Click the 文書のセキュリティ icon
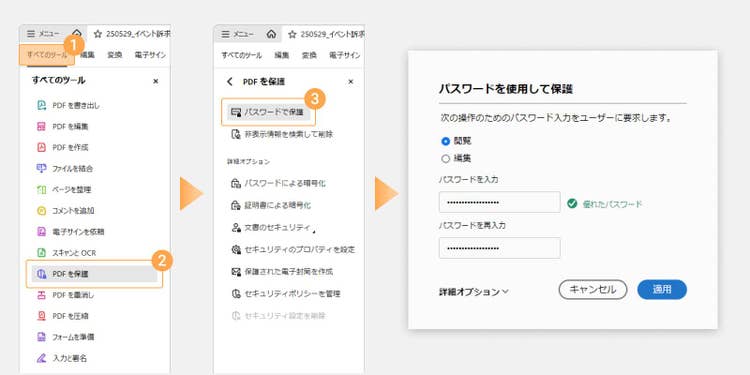Screen dimensions: 750x375 (236, 227)
